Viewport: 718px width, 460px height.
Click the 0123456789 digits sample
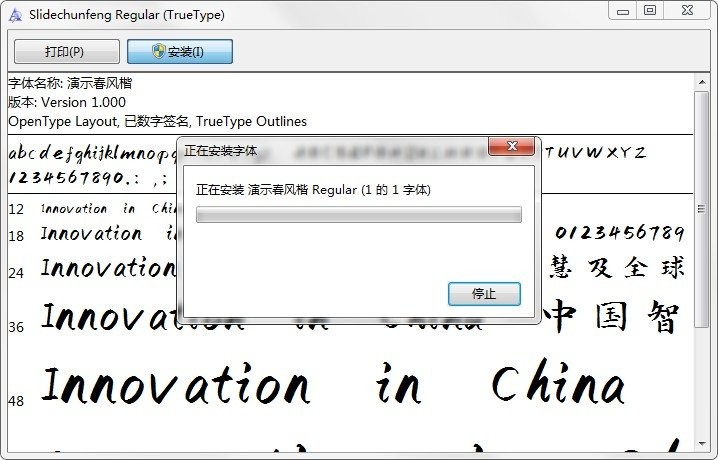click(x=620, y=233)
